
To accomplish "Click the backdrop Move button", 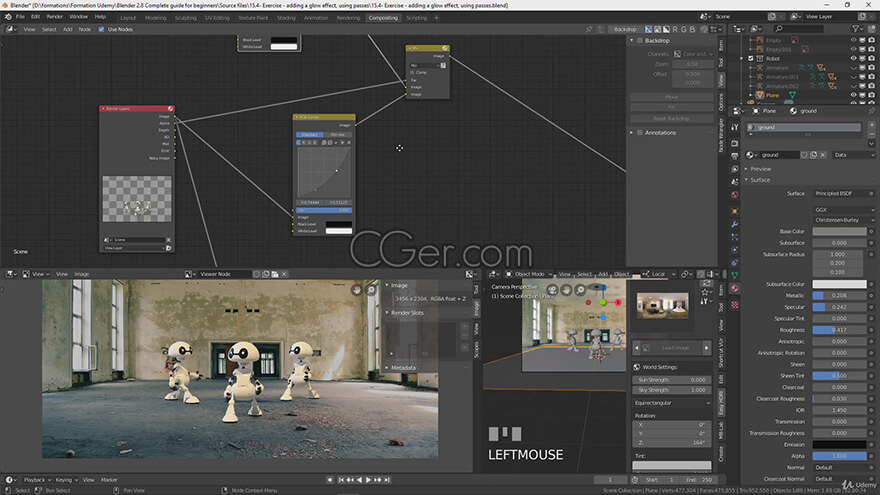I will pos(672,97).
